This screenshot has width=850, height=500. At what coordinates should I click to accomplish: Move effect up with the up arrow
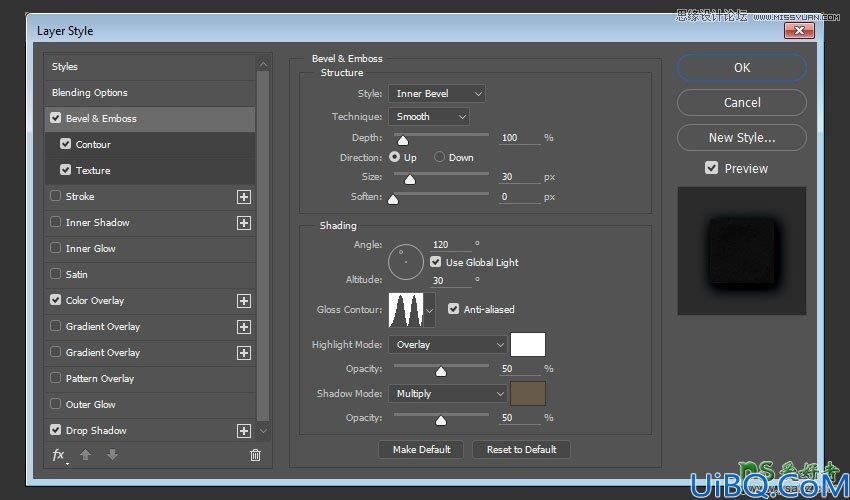click(85, 455)
